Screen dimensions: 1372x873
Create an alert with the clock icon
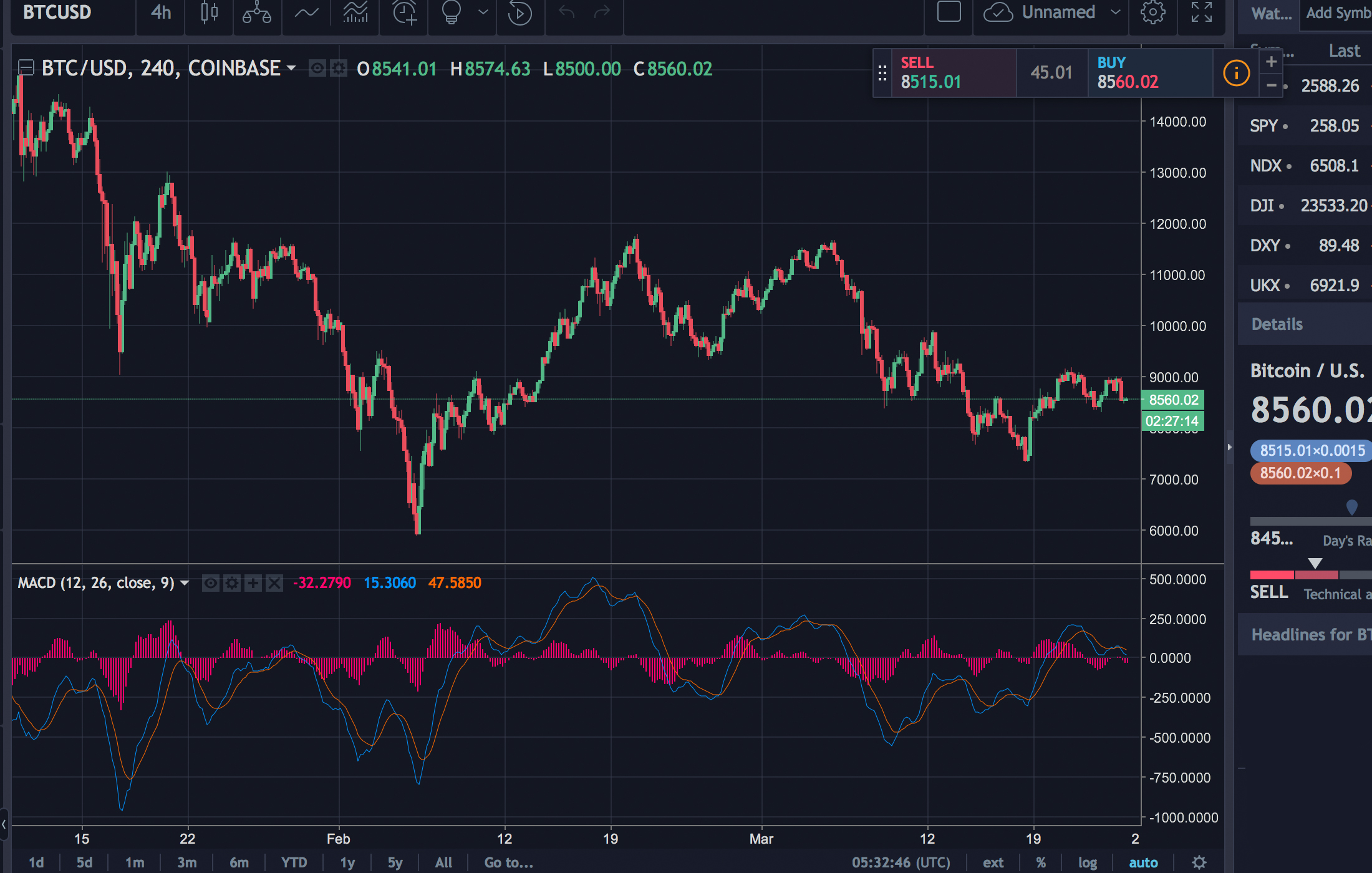tap(403, 12)
